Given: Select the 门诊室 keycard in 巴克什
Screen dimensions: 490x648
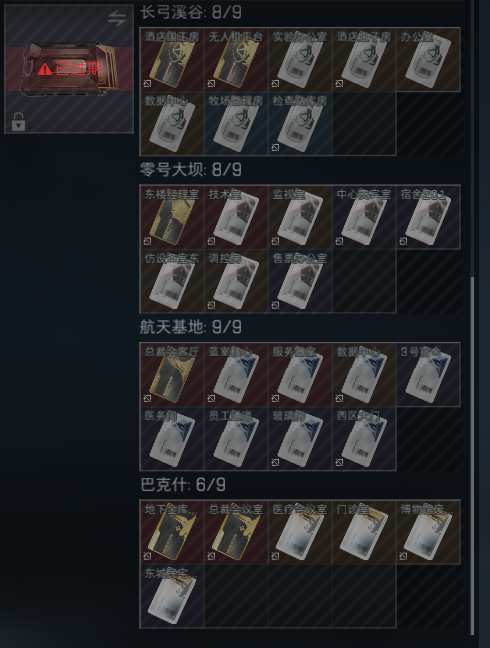Looking at the screenshot, I should (x=364, y=532).
